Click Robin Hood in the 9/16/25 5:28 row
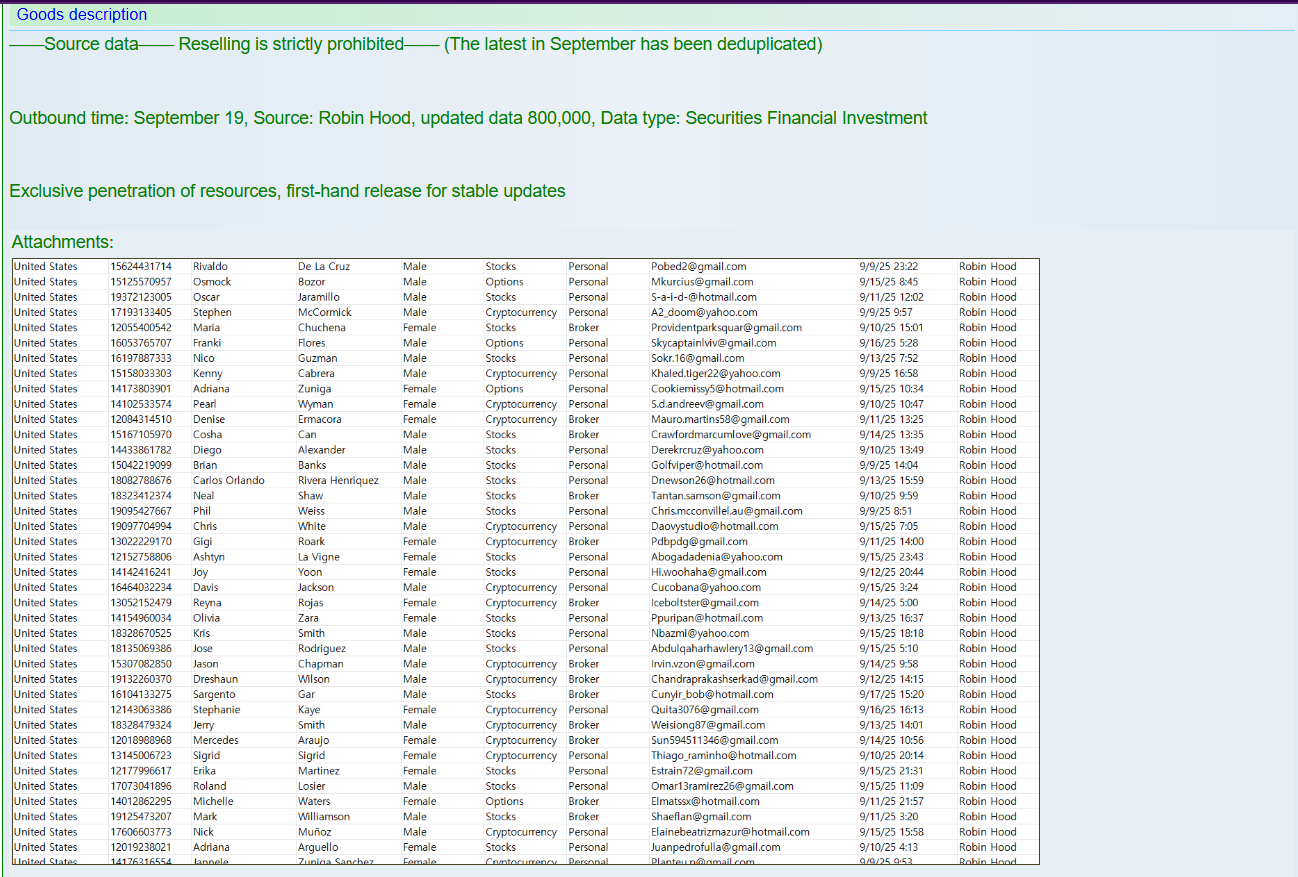The height and width of the screenshot is (877, 1298). point(986,343)
